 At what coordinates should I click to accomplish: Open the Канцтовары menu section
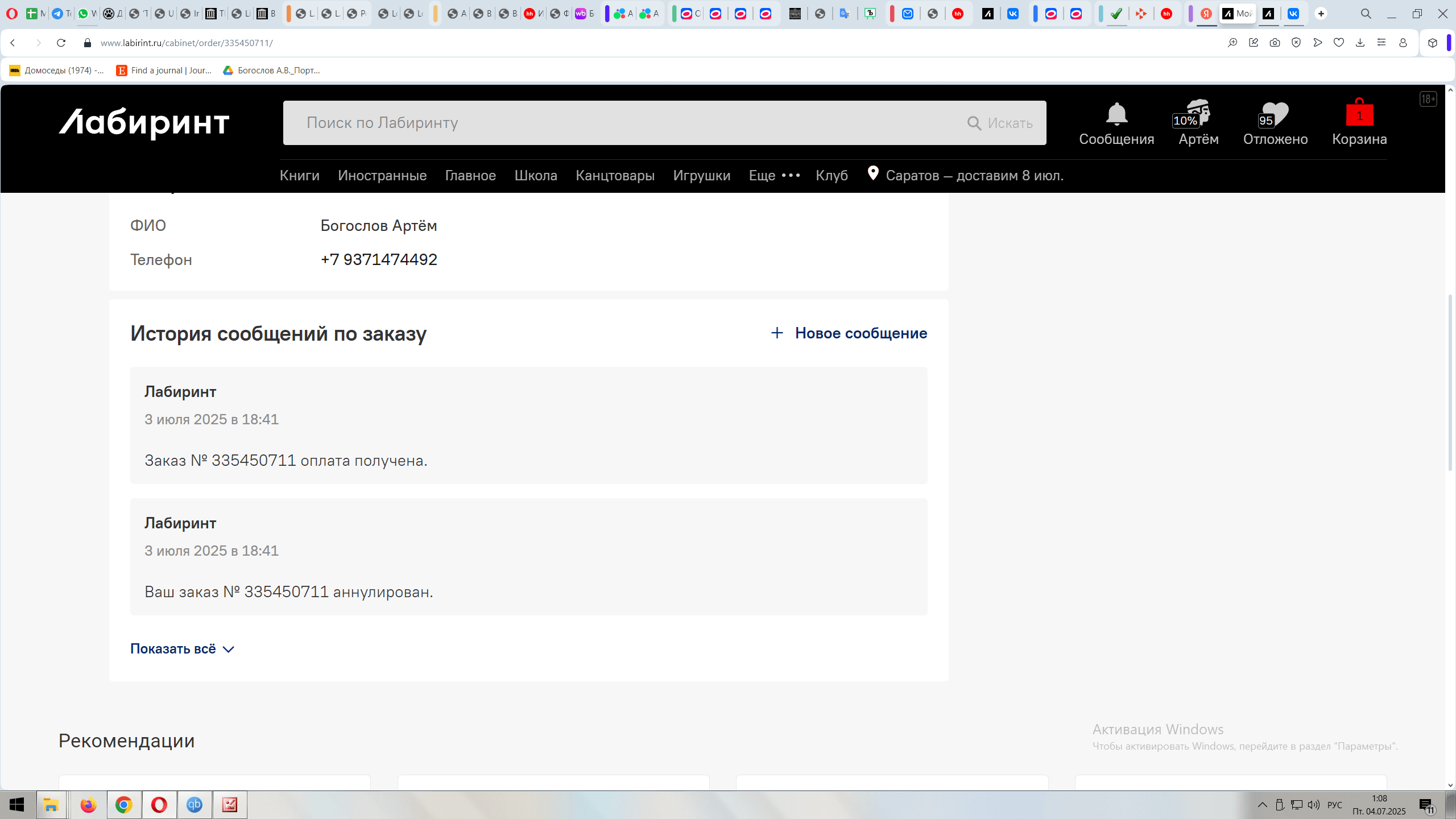click(x=615, y=175)
